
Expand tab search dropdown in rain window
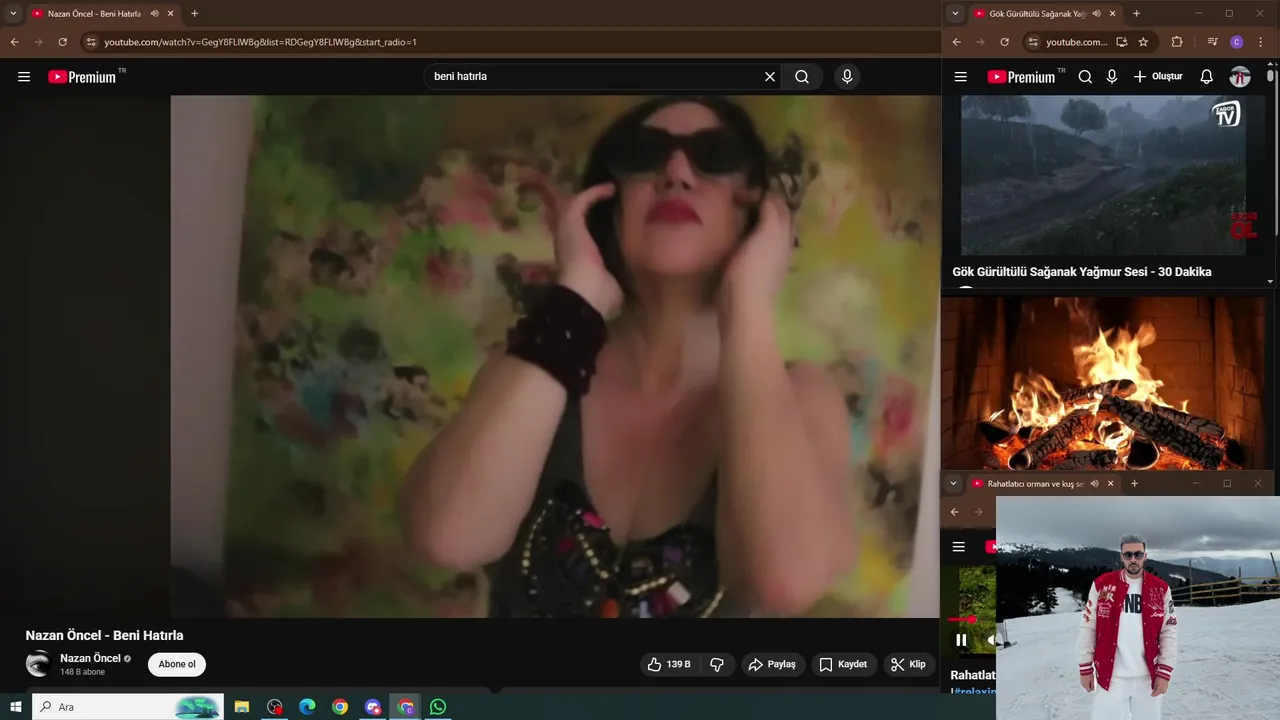click(x=955, y=14)
